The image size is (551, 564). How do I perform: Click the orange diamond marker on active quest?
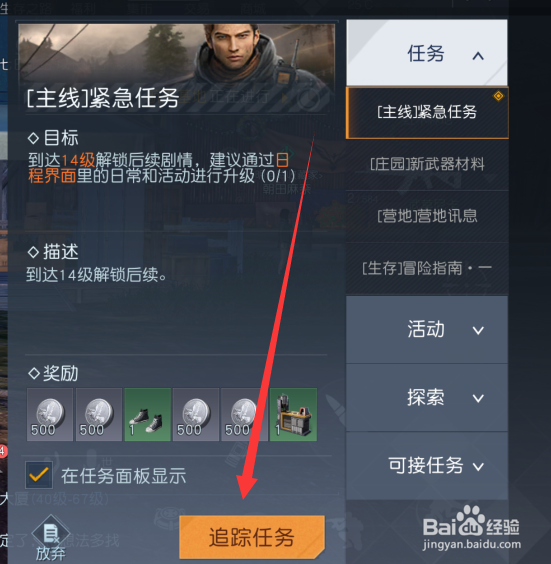[x=498, y=96]
